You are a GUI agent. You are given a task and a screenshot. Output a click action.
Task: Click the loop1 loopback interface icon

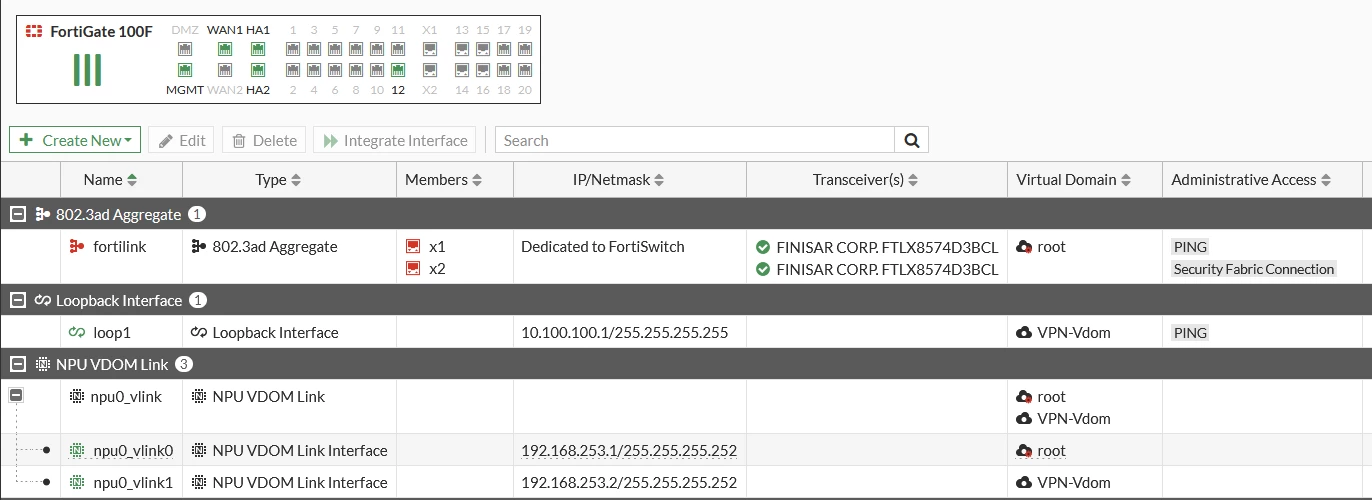77,332
